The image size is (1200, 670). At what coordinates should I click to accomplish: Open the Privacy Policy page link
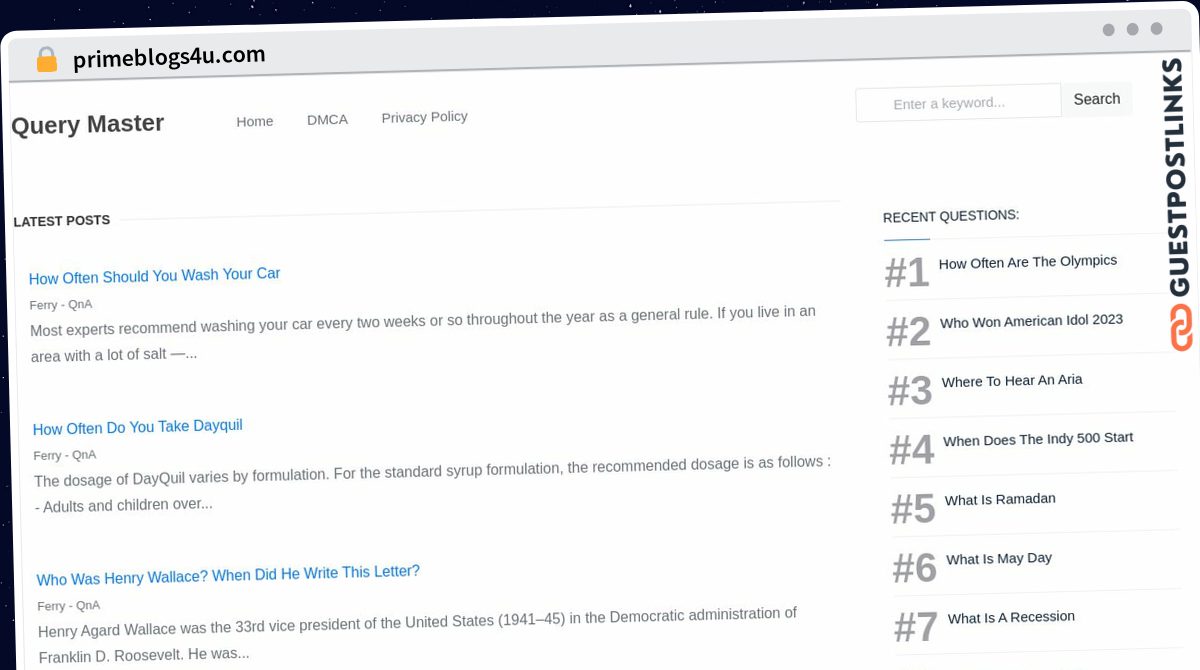pos(424,117)
